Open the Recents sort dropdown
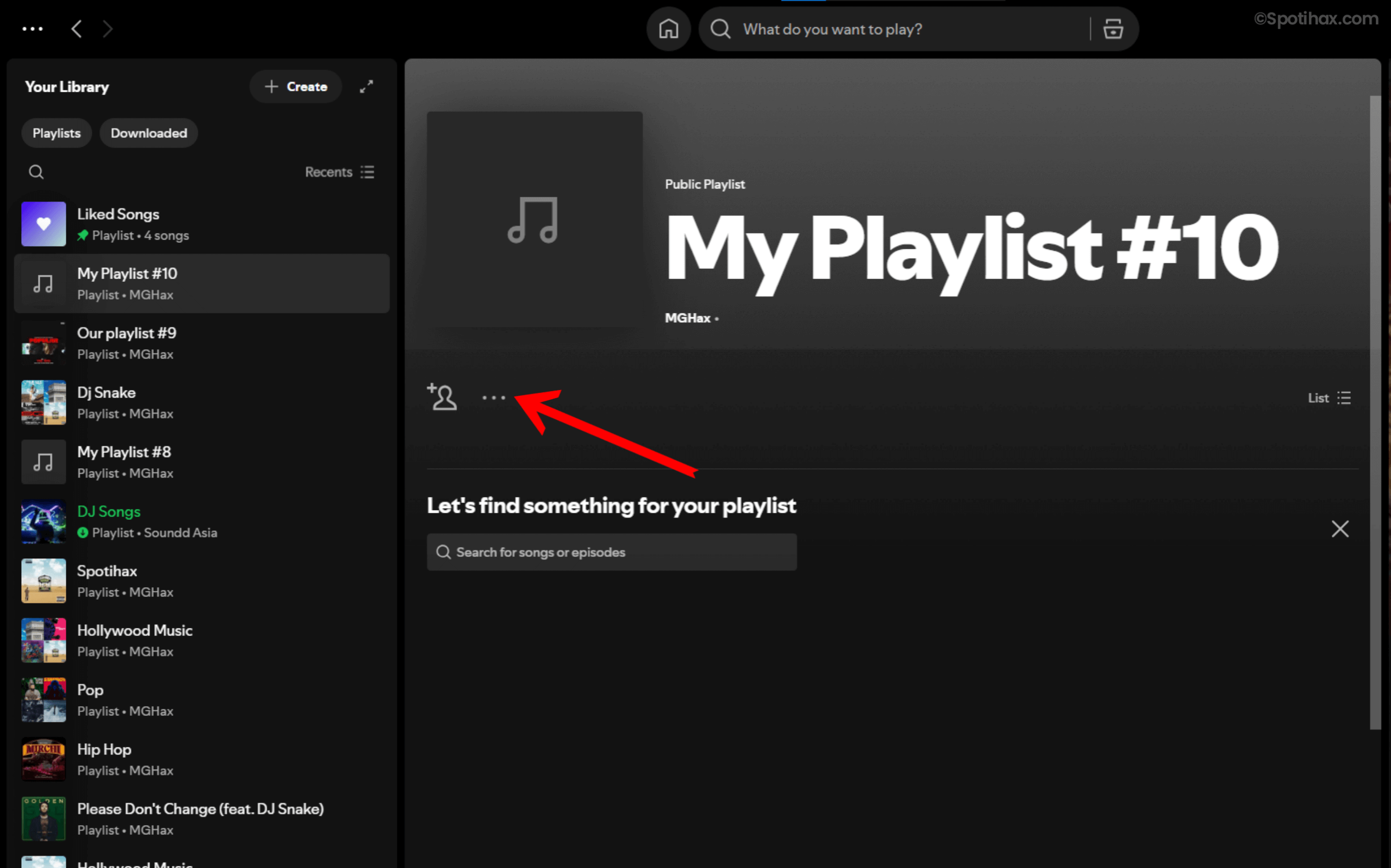Viewport: 1391px width, 868px height. coord(340,172)
